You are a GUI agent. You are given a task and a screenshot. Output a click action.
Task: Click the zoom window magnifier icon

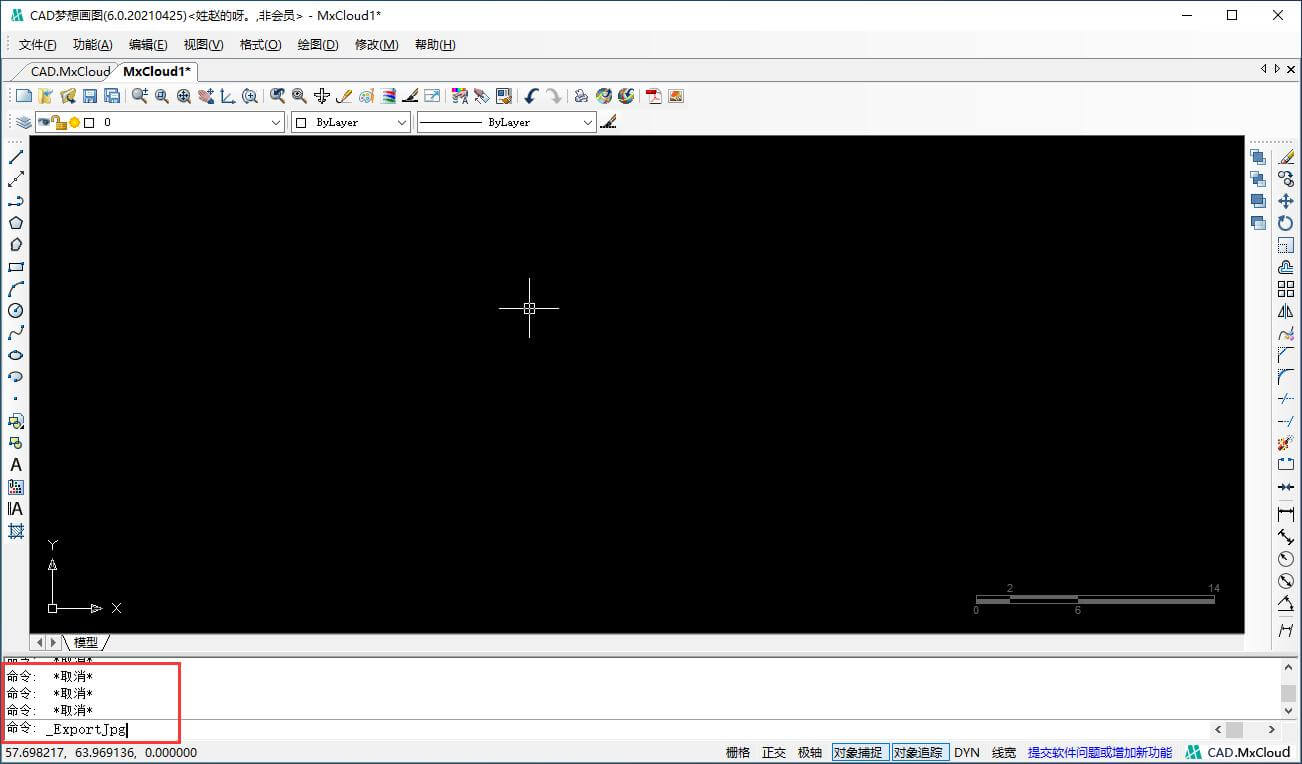pos(162,96)
